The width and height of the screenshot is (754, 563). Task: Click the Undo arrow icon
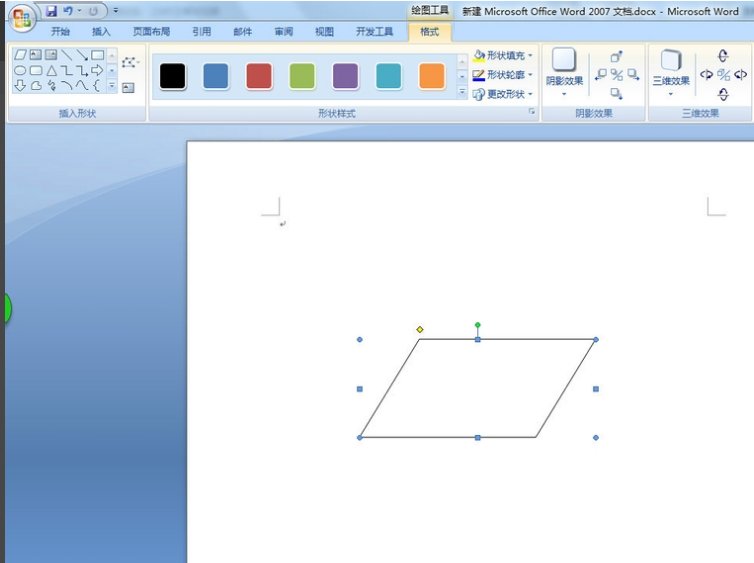pos(69,11)
